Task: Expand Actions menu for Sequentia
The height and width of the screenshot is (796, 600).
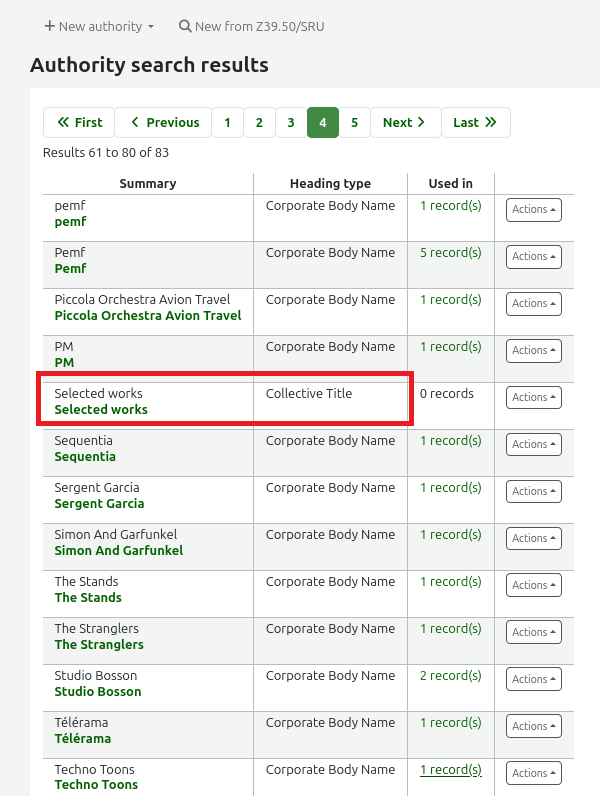Action: click(x=534, y=444)
